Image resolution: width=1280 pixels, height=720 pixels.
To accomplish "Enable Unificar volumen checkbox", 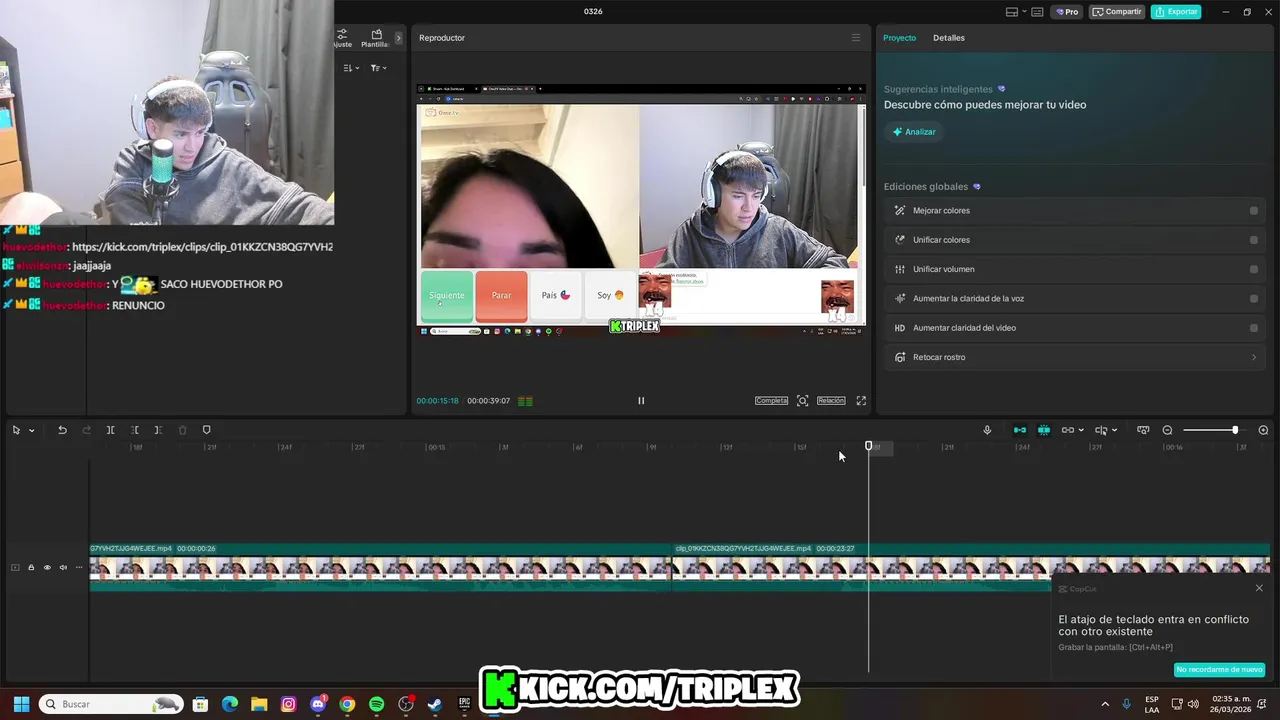I will pyautogui.click(x=1254, y=269).
